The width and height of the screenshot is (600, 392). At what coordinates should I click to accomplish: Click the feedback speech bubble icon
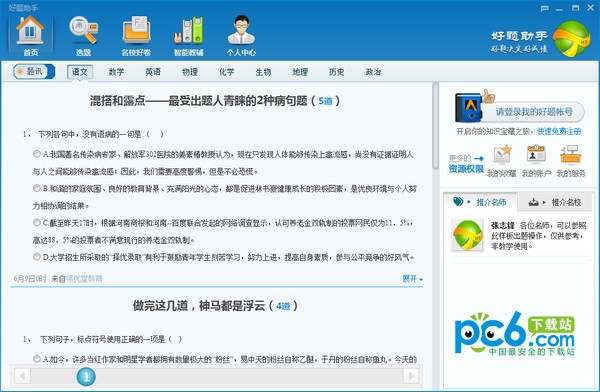545,8
